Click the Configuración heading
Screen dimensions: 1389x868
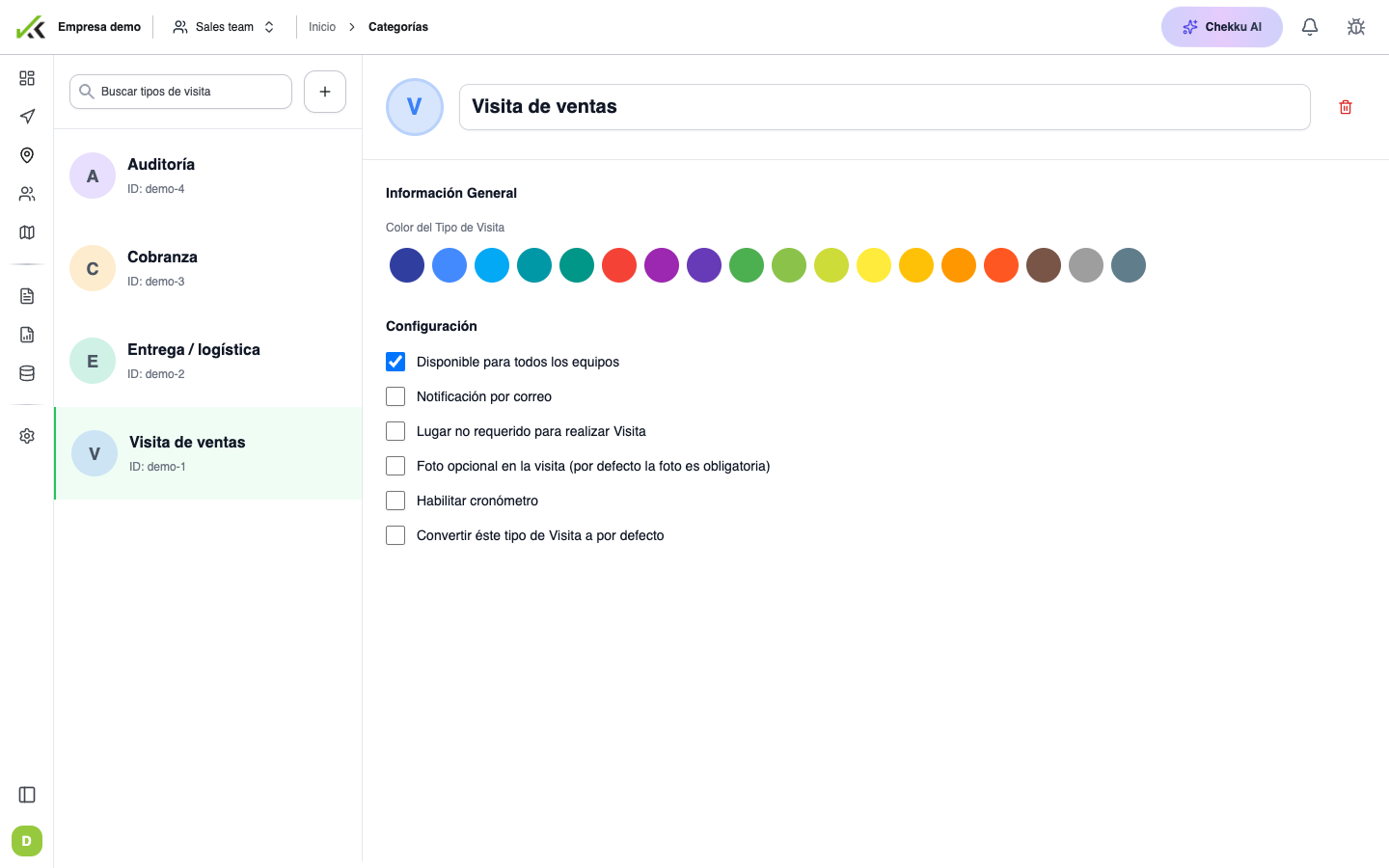[431, 326]
